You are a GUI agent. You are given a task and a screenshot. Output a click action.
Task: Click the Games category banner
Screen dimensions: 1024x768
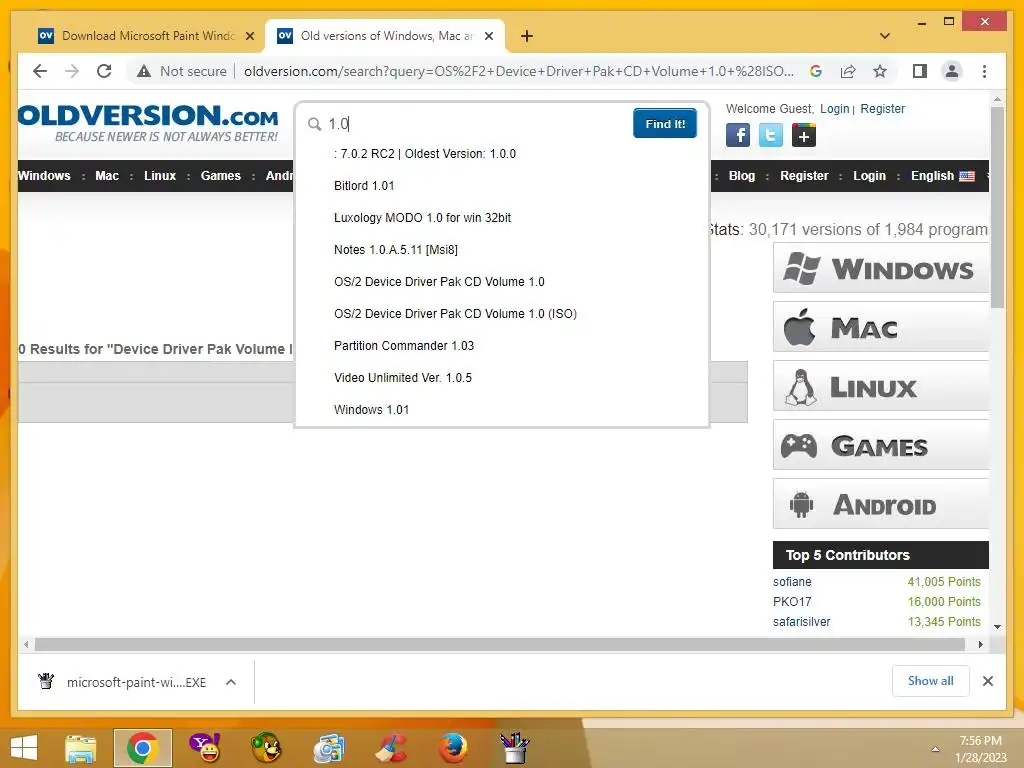[881, 445]
